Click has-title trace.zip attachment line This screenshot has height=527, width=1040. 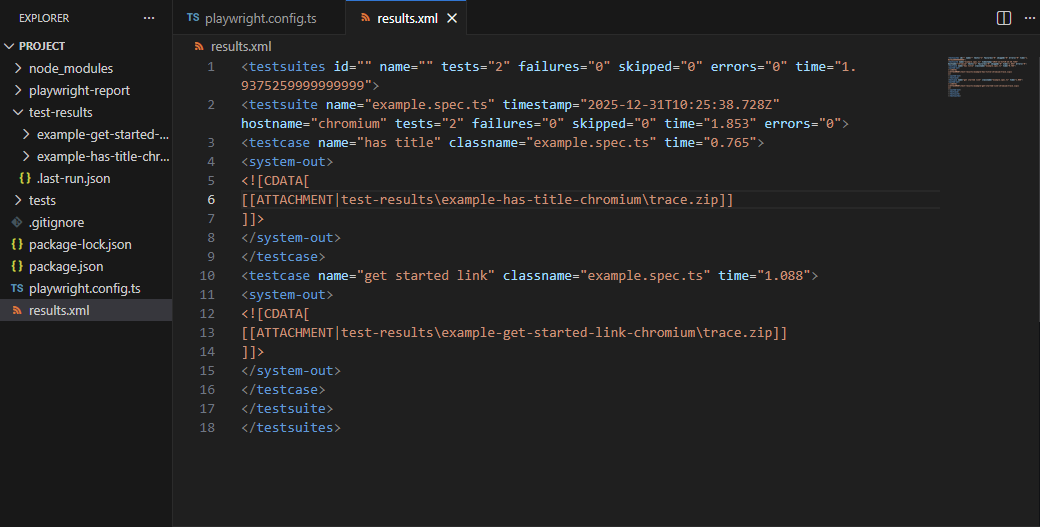click(x=488, y=200)
